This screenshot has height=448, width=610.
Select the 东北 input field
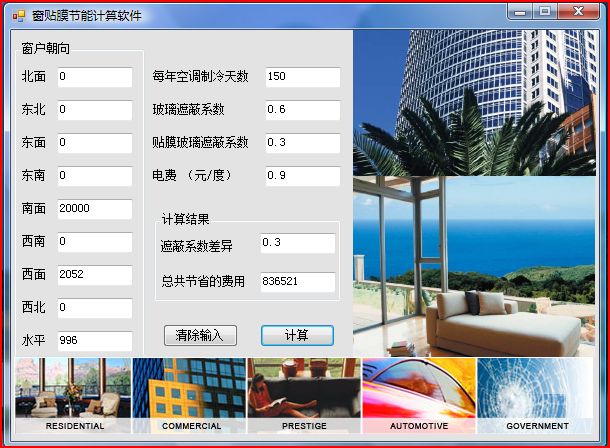[x=95, y=110]
